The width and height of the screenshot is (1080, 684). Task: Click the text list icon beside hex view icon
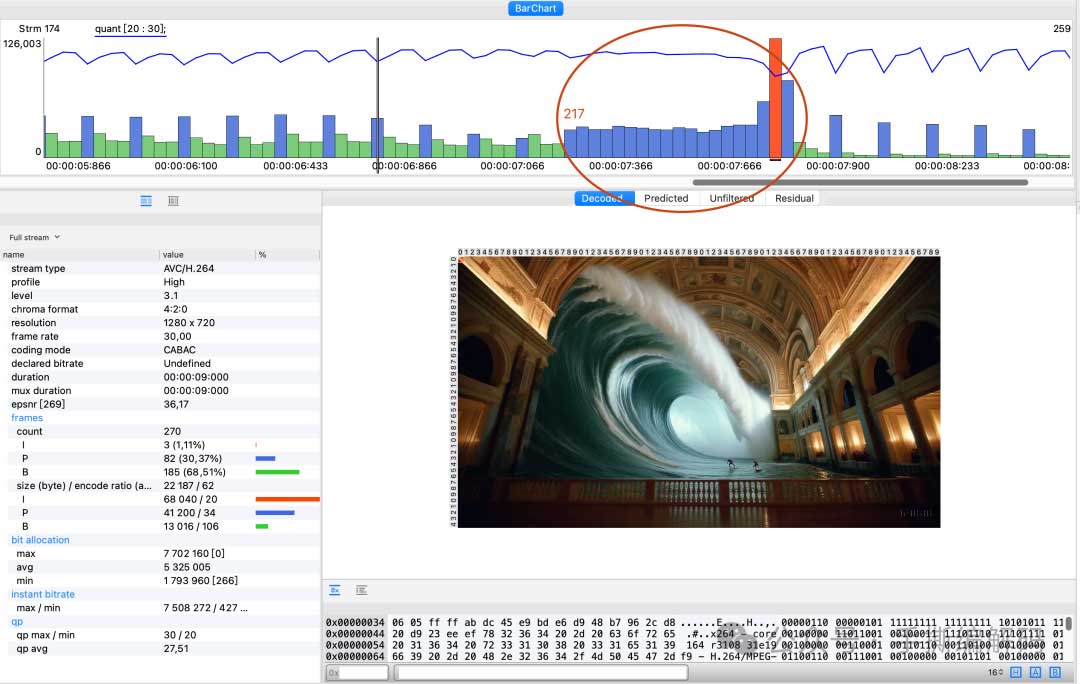click(x=362, y=590)
